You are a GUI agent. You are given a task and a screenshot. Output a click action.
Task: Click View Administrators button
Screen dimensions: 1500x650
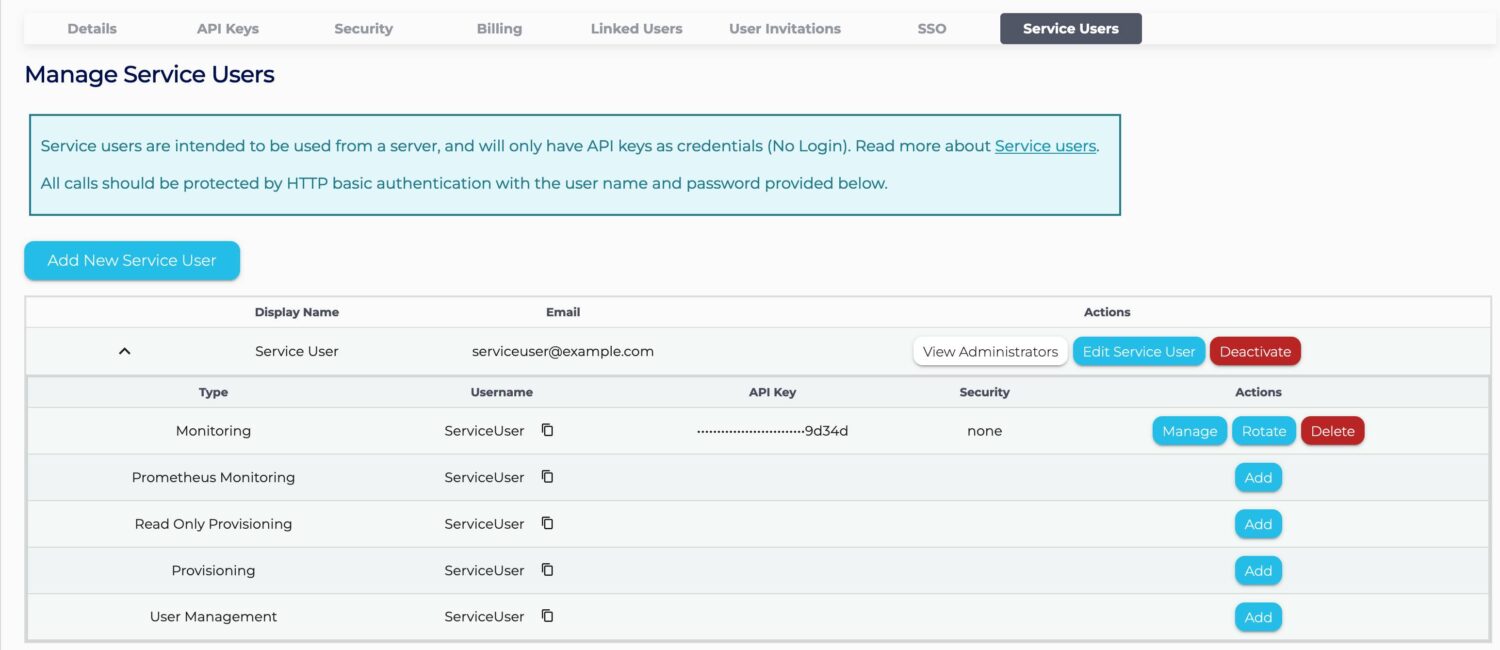(990, 351)
